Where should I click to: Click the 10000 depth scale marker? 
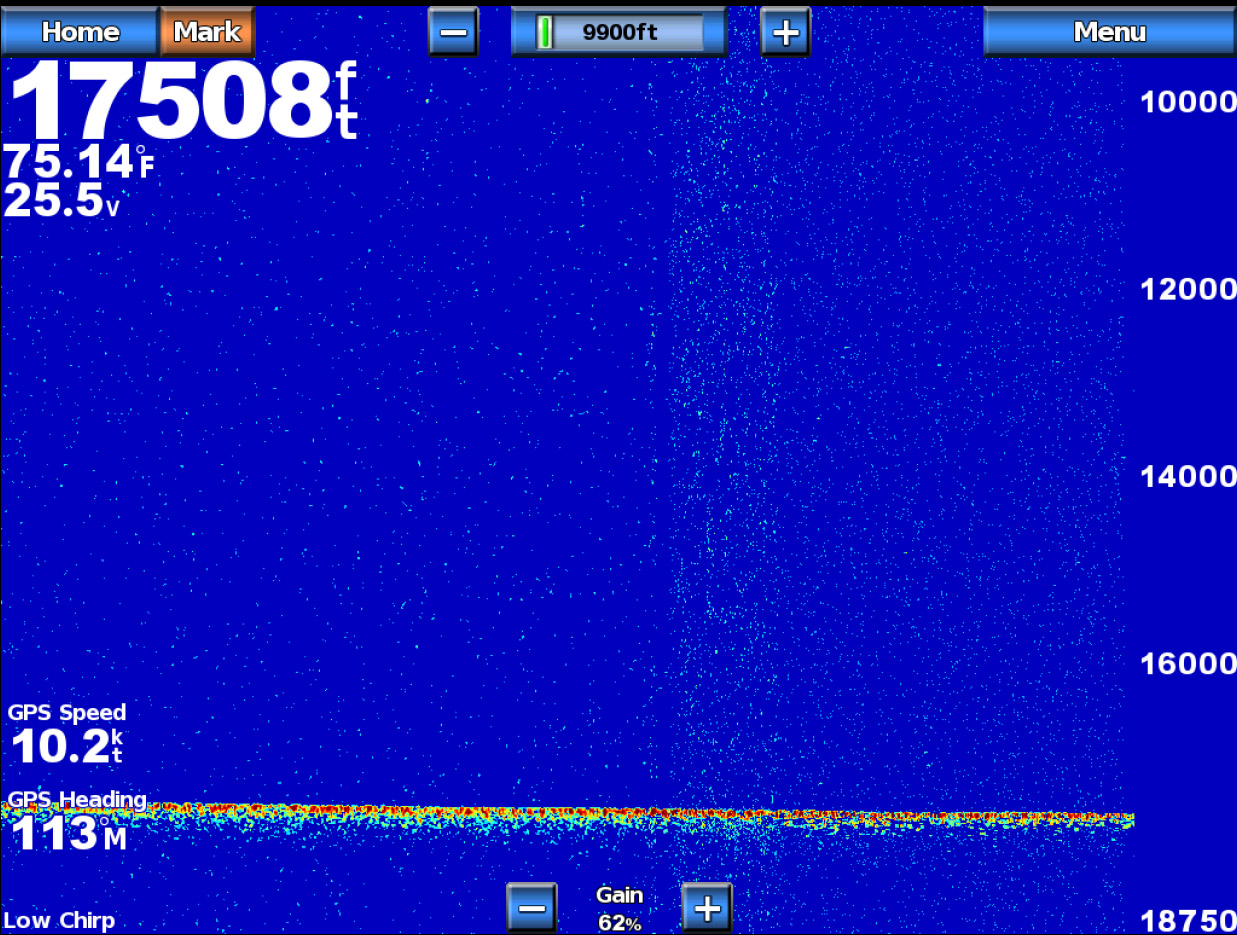tap(1188, 102)
